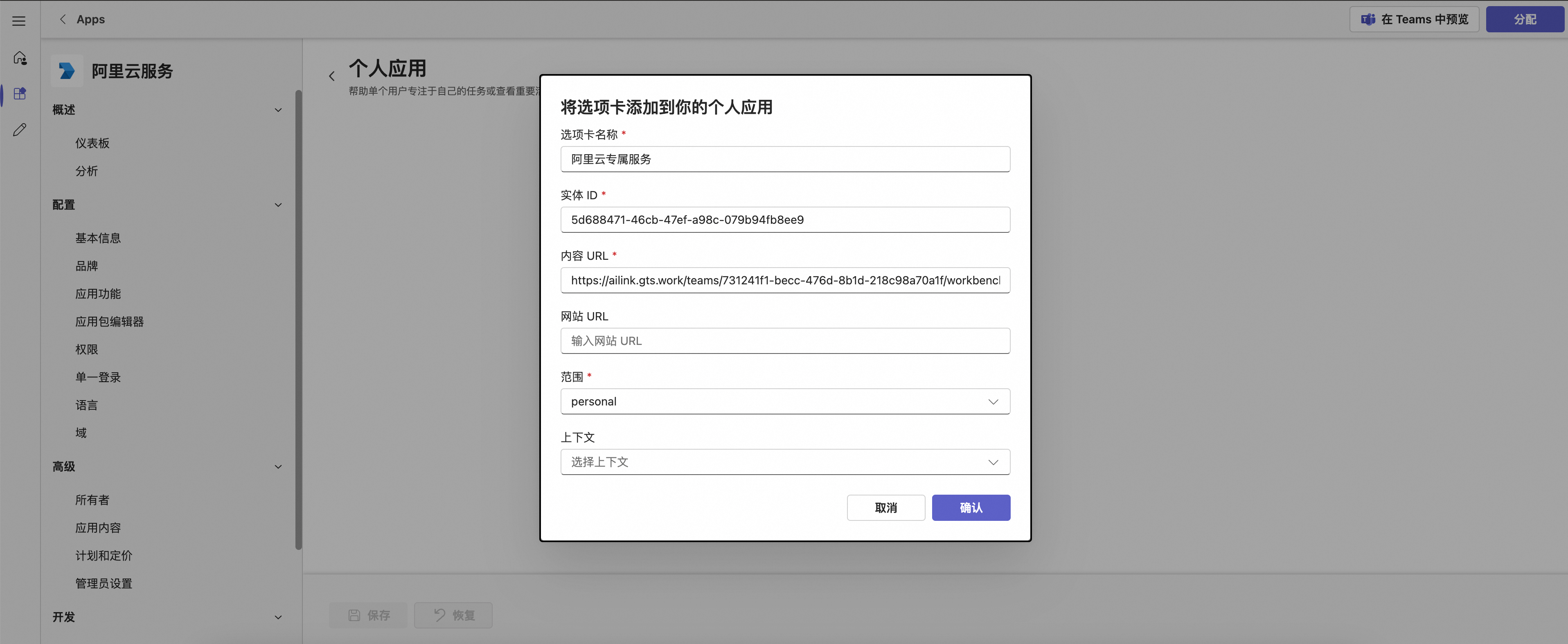Open the hamburger navigation menu

(x=19, y=21)
